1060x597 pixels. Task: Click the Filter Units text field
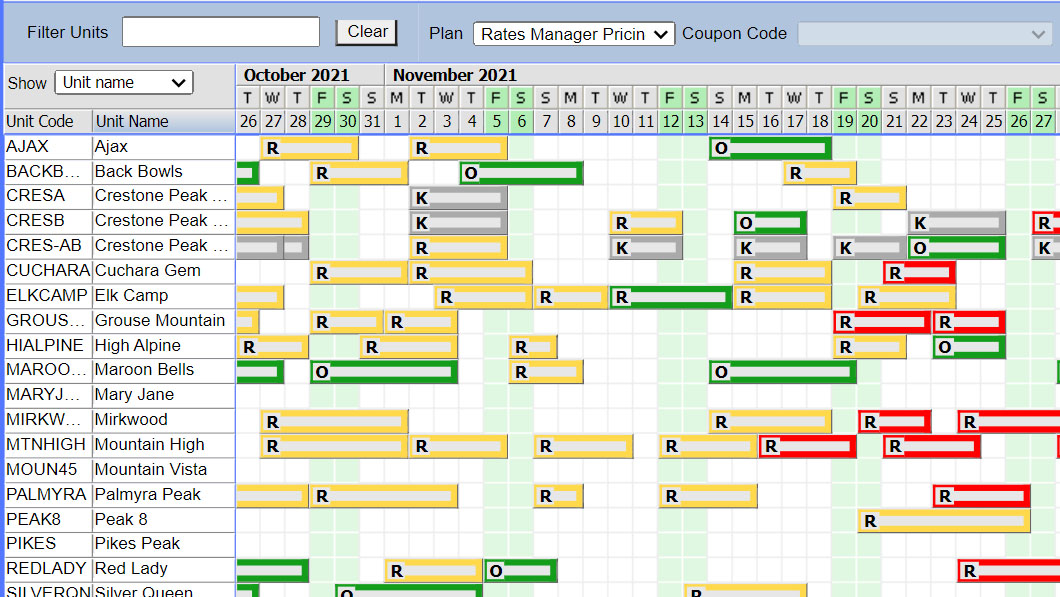click(221, 32)
